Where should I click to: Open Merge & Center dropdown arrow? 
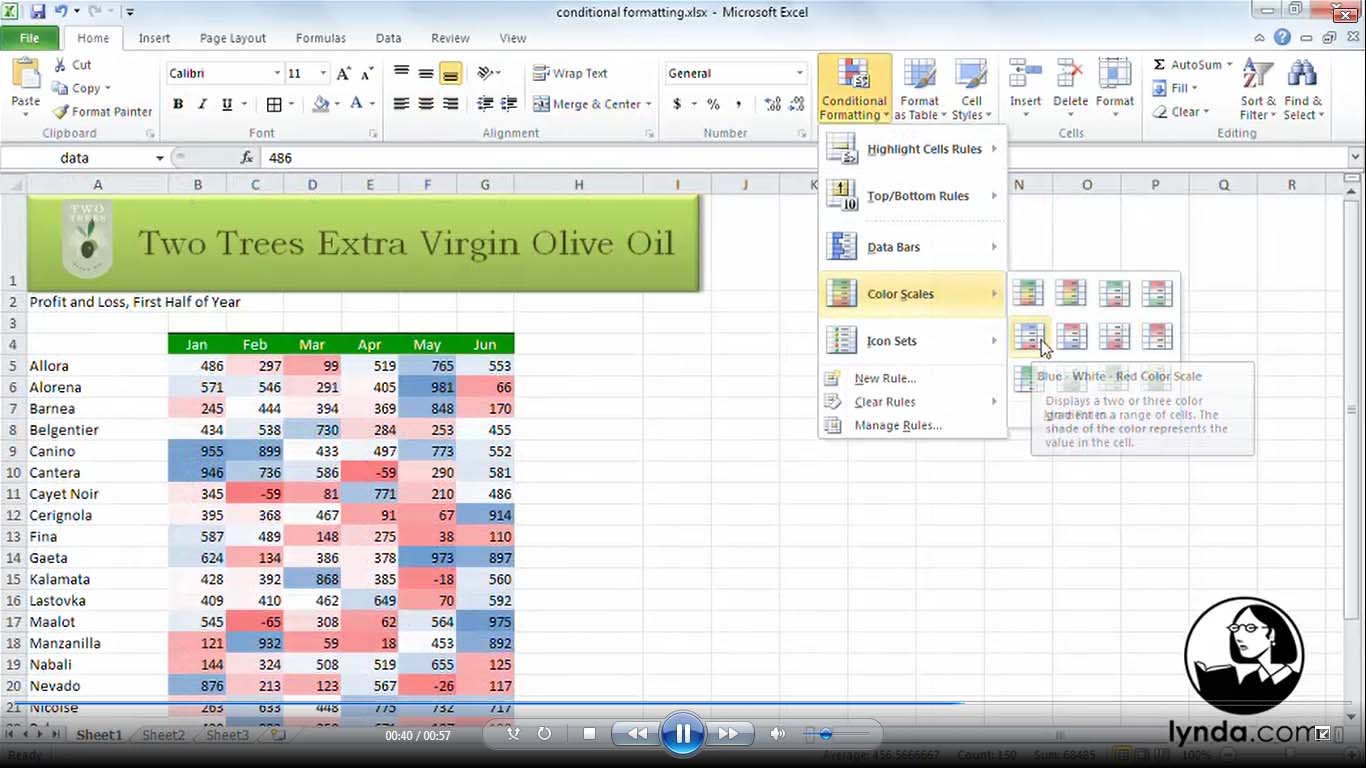pos(648,104)
